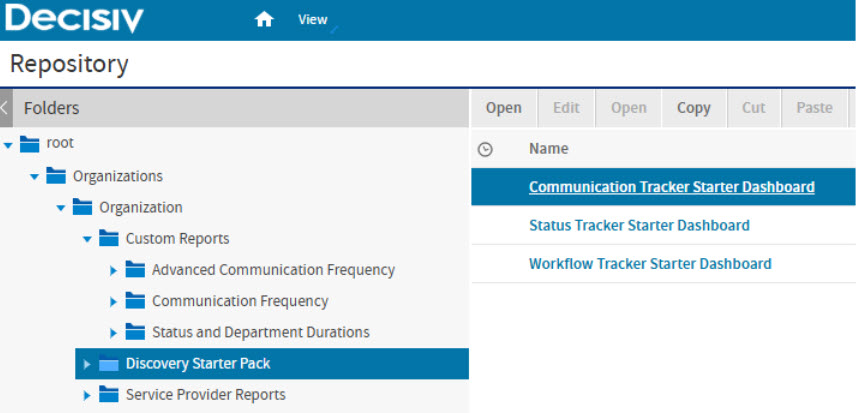Click the Cut toolbar button

click(753, 108)
